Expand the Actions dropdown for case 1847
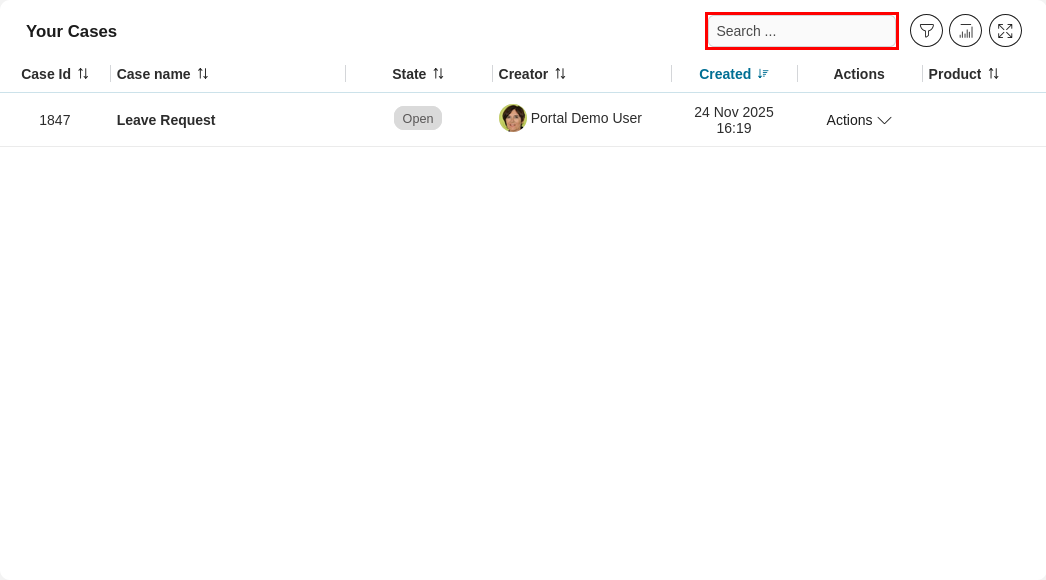 coord(858,120)
